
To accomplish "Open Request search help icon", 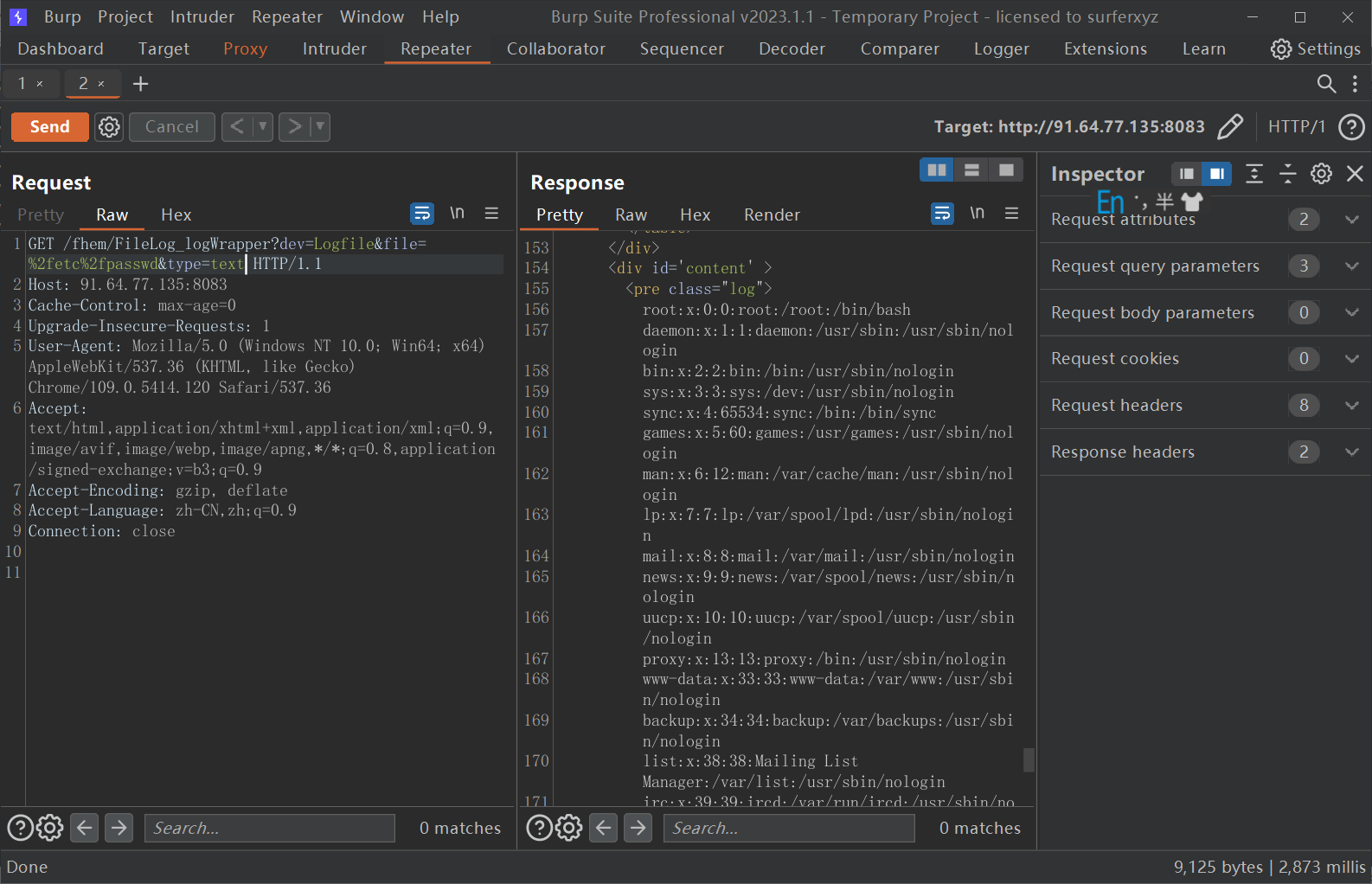I will 20,828.
